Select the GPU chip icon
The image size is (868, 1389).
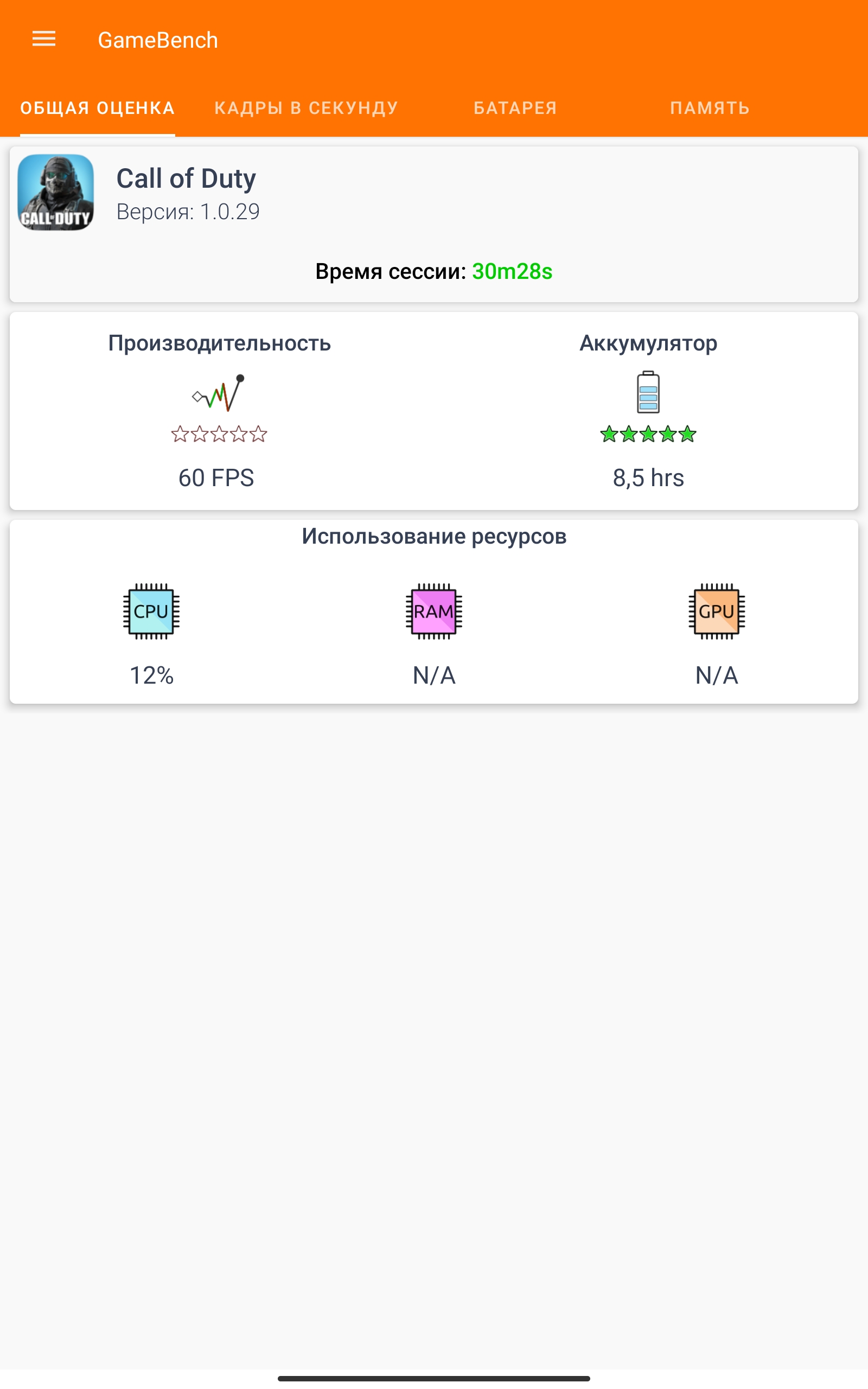[717, 611]
